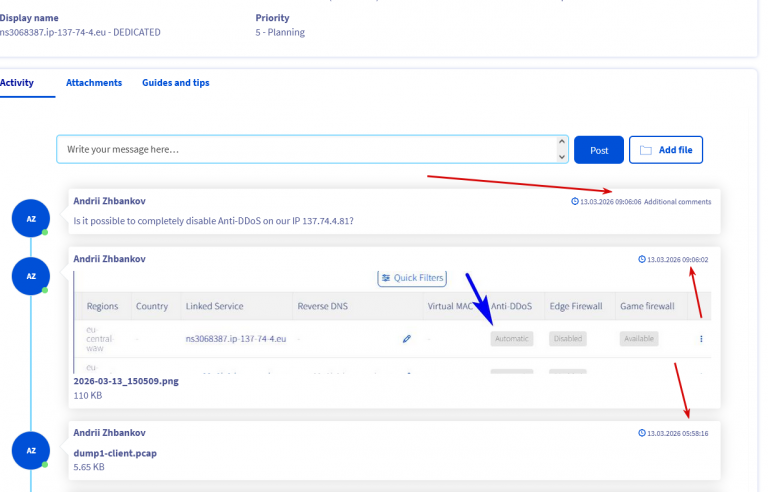Click the AZ avatar beside Anti-DDoS question
Viewport: 768px width, 492px height.
click(x=31, y=219)
